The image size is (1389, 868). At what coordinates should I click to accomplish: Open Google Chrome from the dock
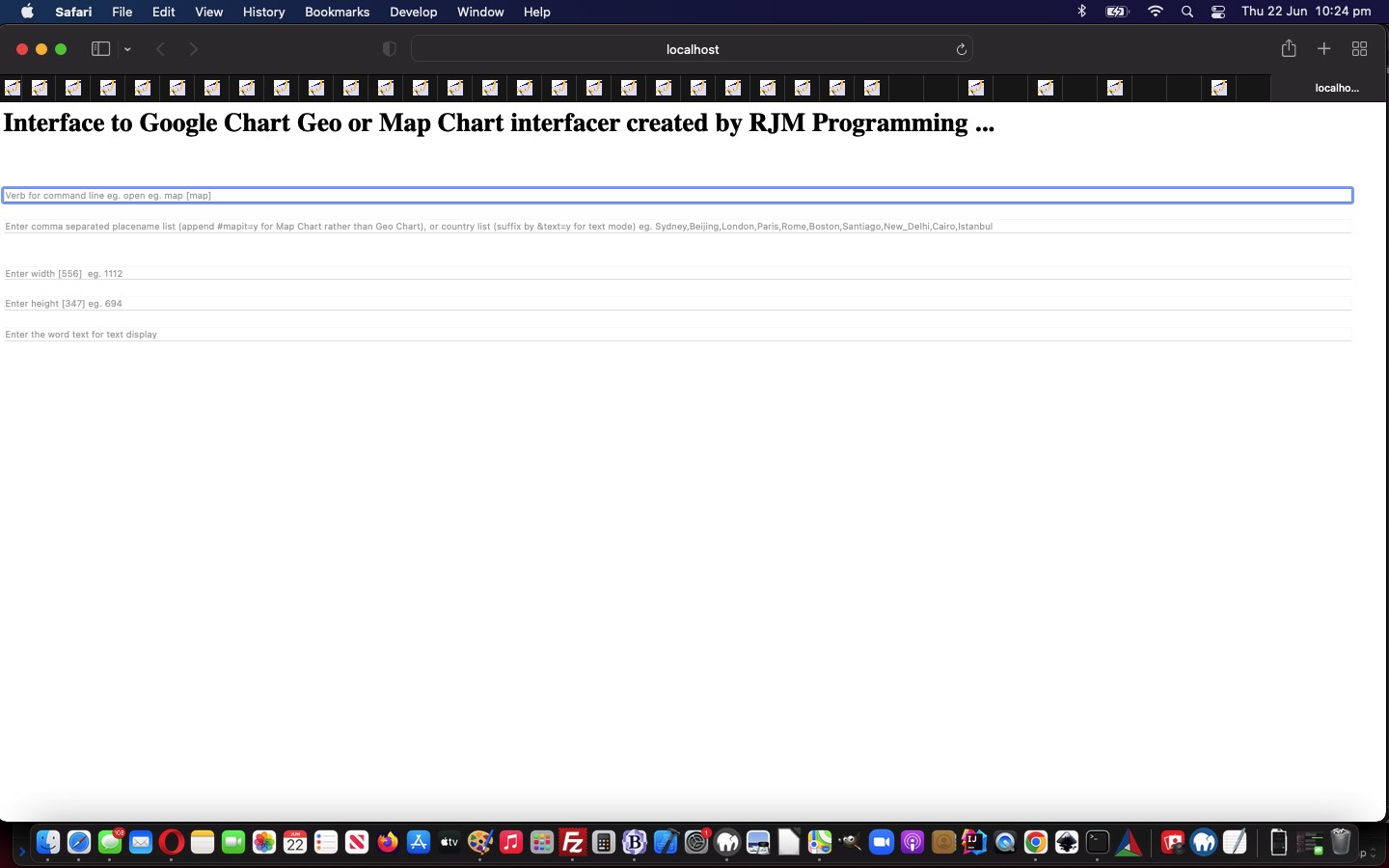point(1036,842)
